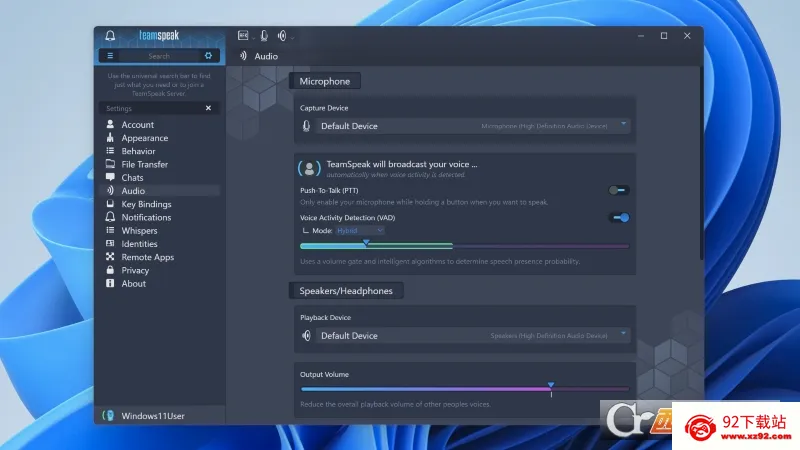The width and height of the screenshot is (800, 450).
Task: Click the Whispers list icon
Action: click(x=110, y=230)
